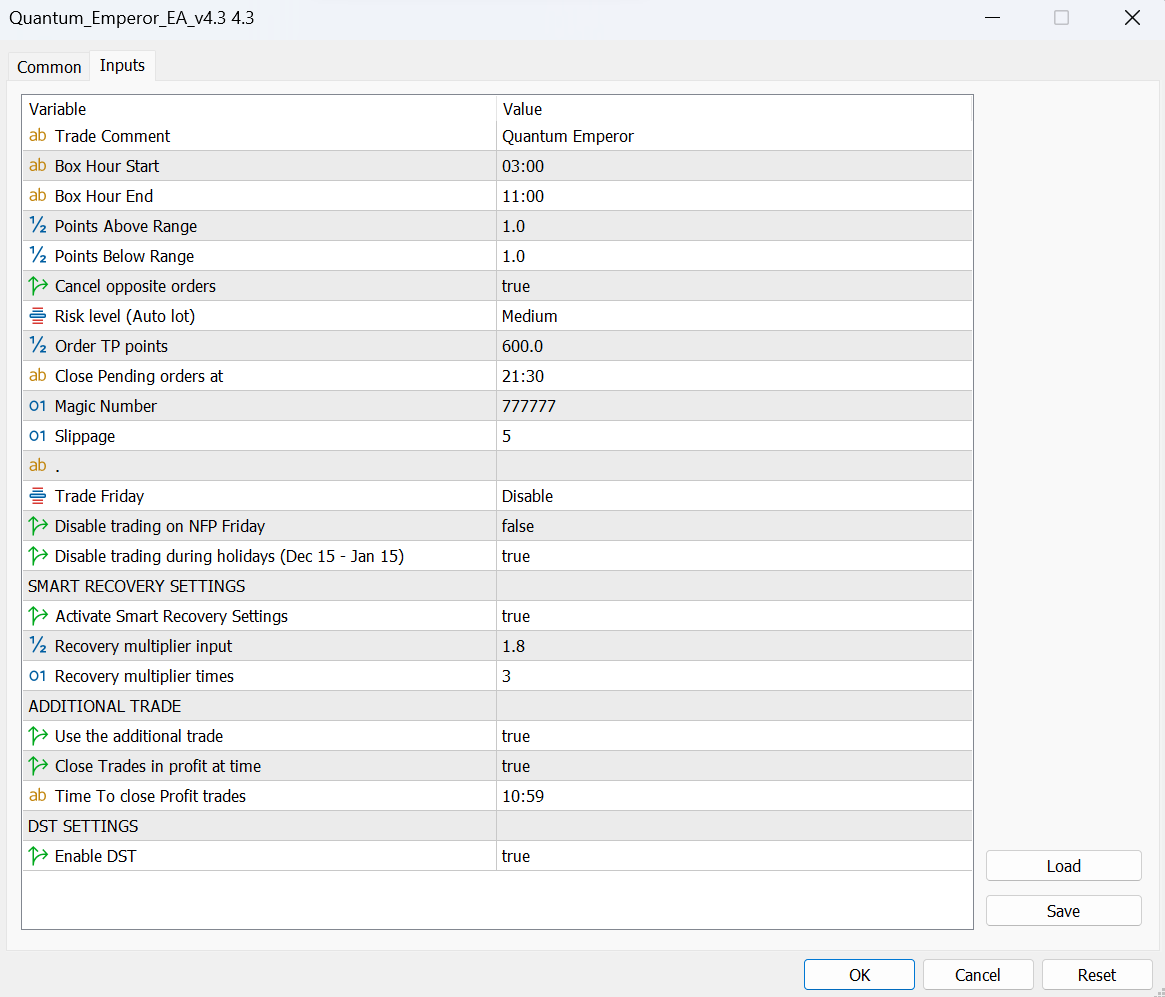1165x997 pixels.
Task: Click the Recovery multiplier input value 1.8
Action: click(734, 646)
